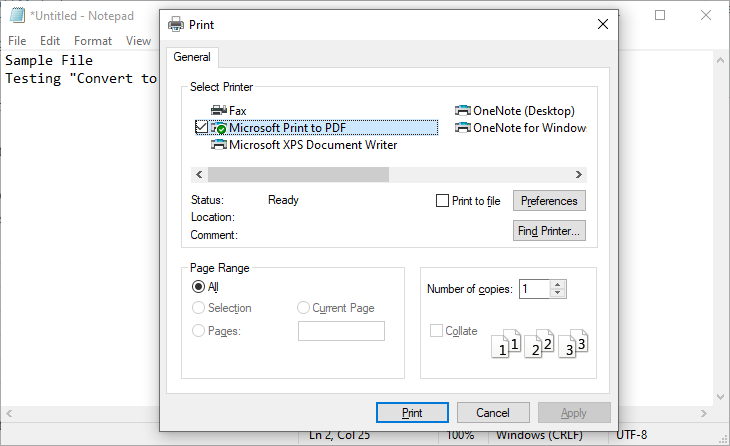Click the Print button
730x446 pixels.
(412, 412)
